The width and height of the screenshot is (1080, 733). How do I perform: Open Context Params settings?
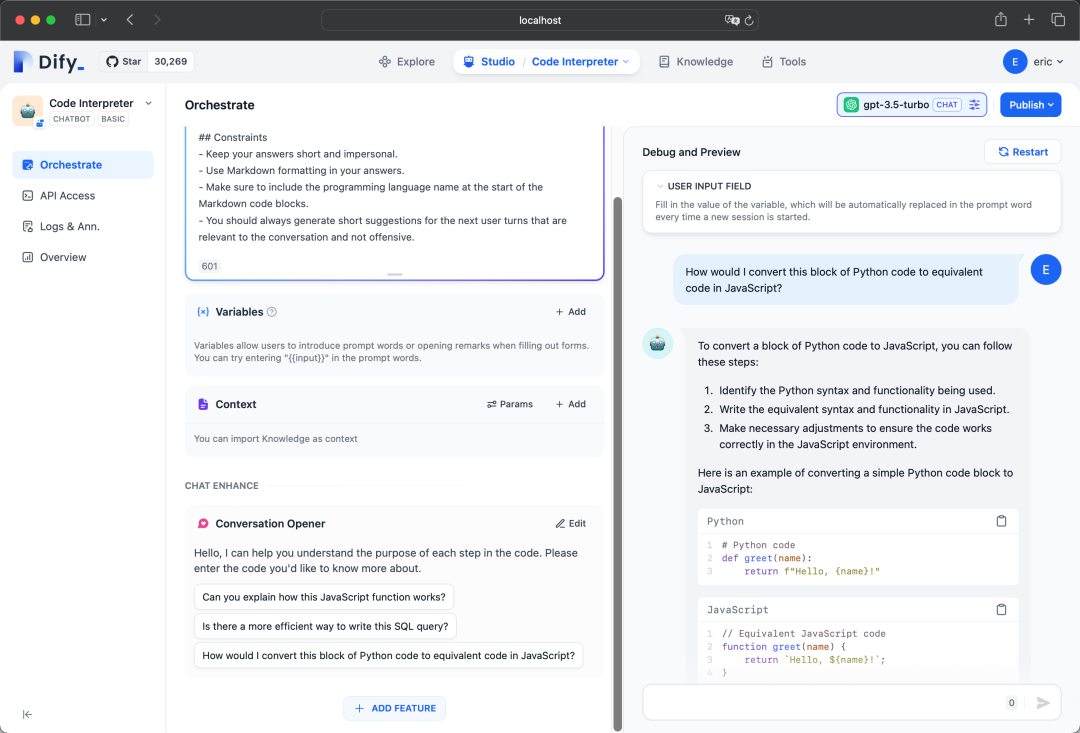pos(510,404)
